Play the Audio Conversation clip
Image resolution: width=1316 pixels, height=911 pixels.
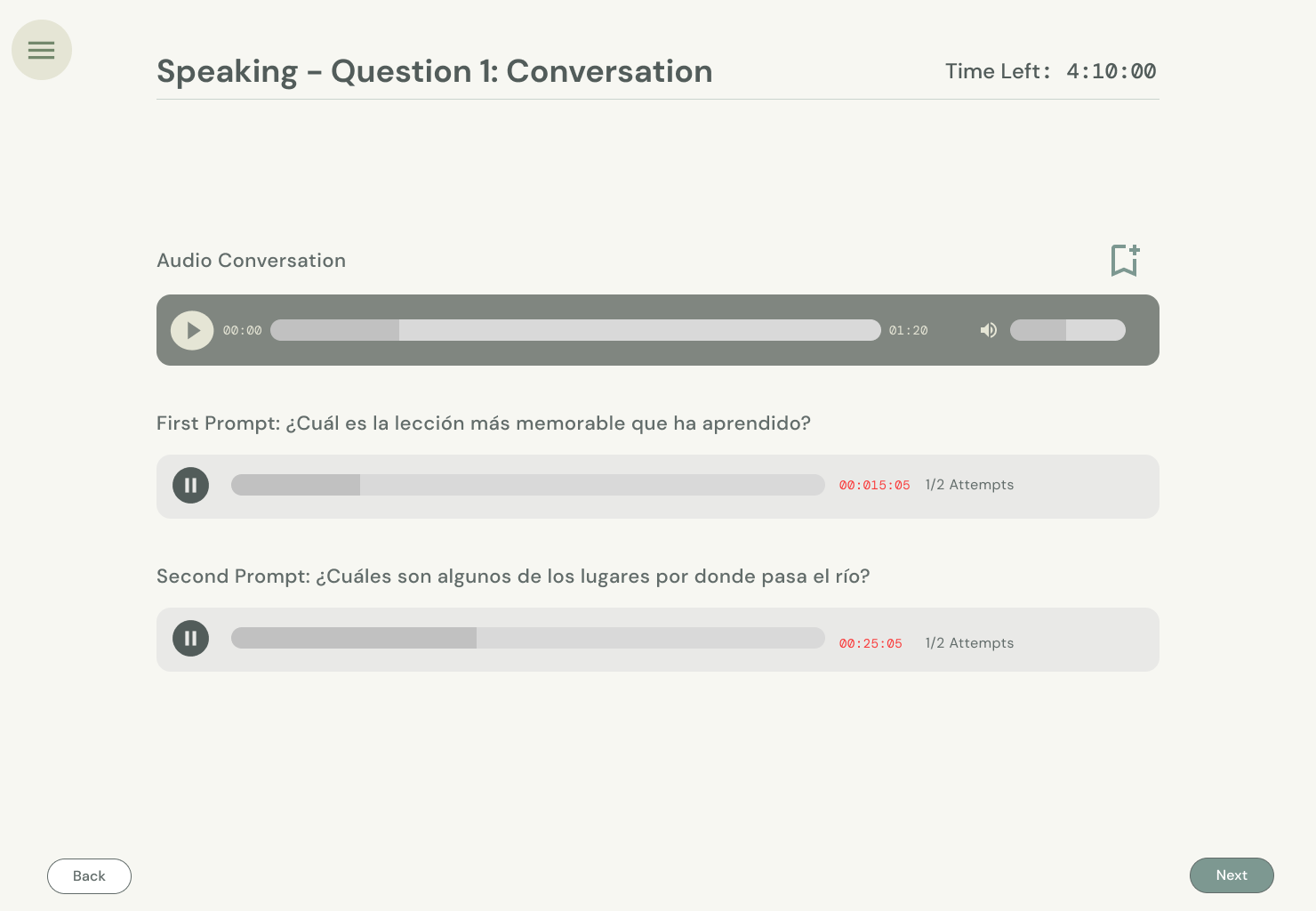192,330
